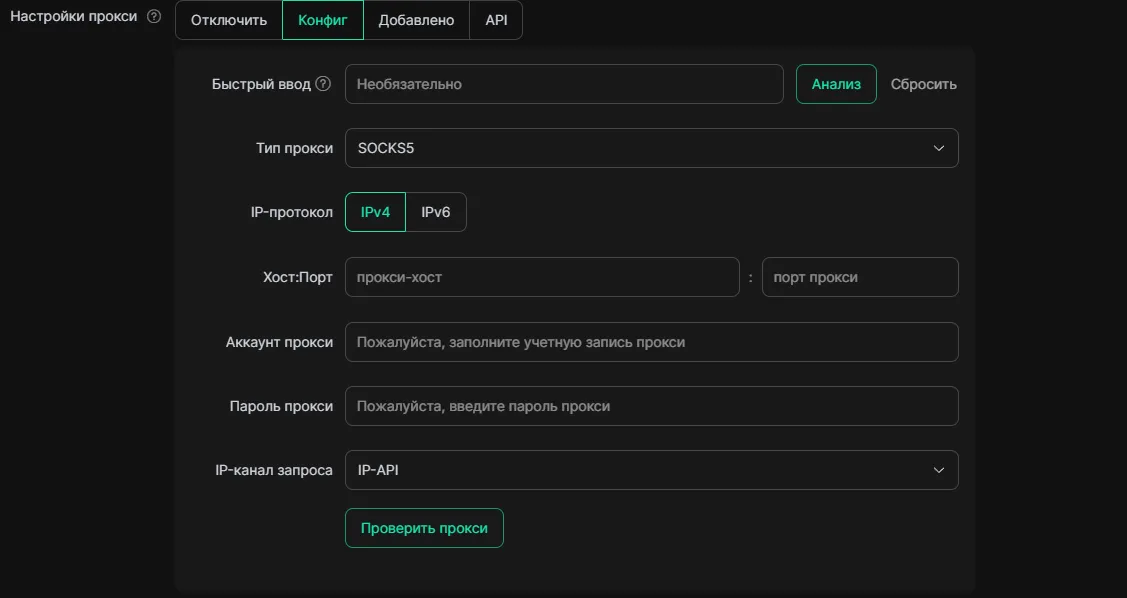The image size is (1127, 598).
Task: Click the chevron arrow in IP-канал запроса field
Action: tap(938, 470)
